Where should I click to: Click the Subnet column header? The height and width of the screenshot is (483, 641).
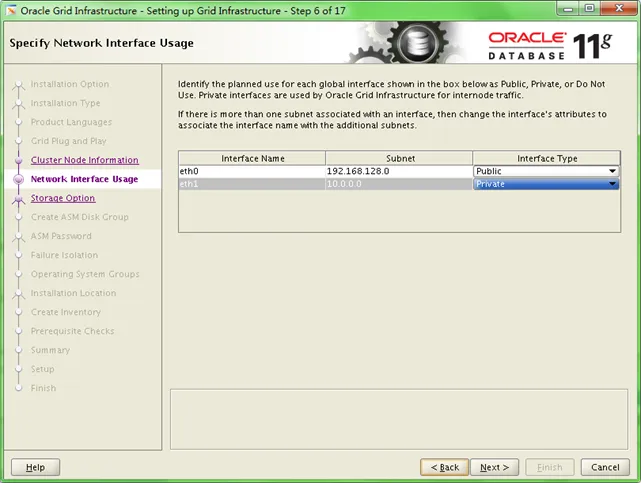(399, 158)
